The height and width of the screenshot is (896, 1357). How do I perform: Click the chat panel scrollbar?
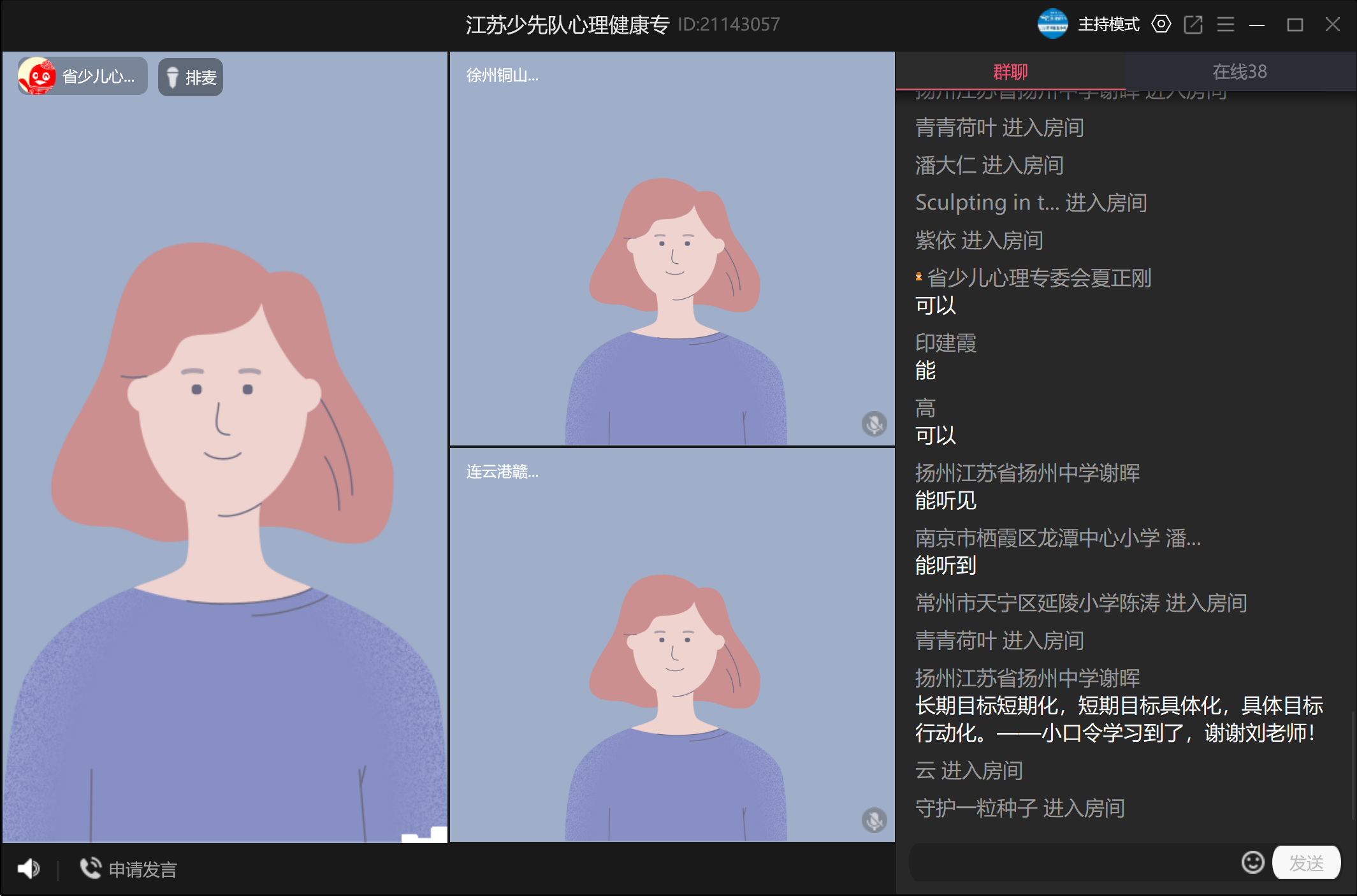1353,765
